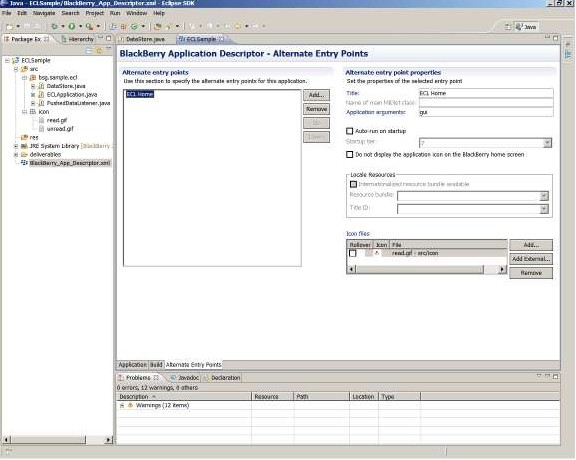Click the warning icon next to Warnings (12 items)

[x=130, y=405]
